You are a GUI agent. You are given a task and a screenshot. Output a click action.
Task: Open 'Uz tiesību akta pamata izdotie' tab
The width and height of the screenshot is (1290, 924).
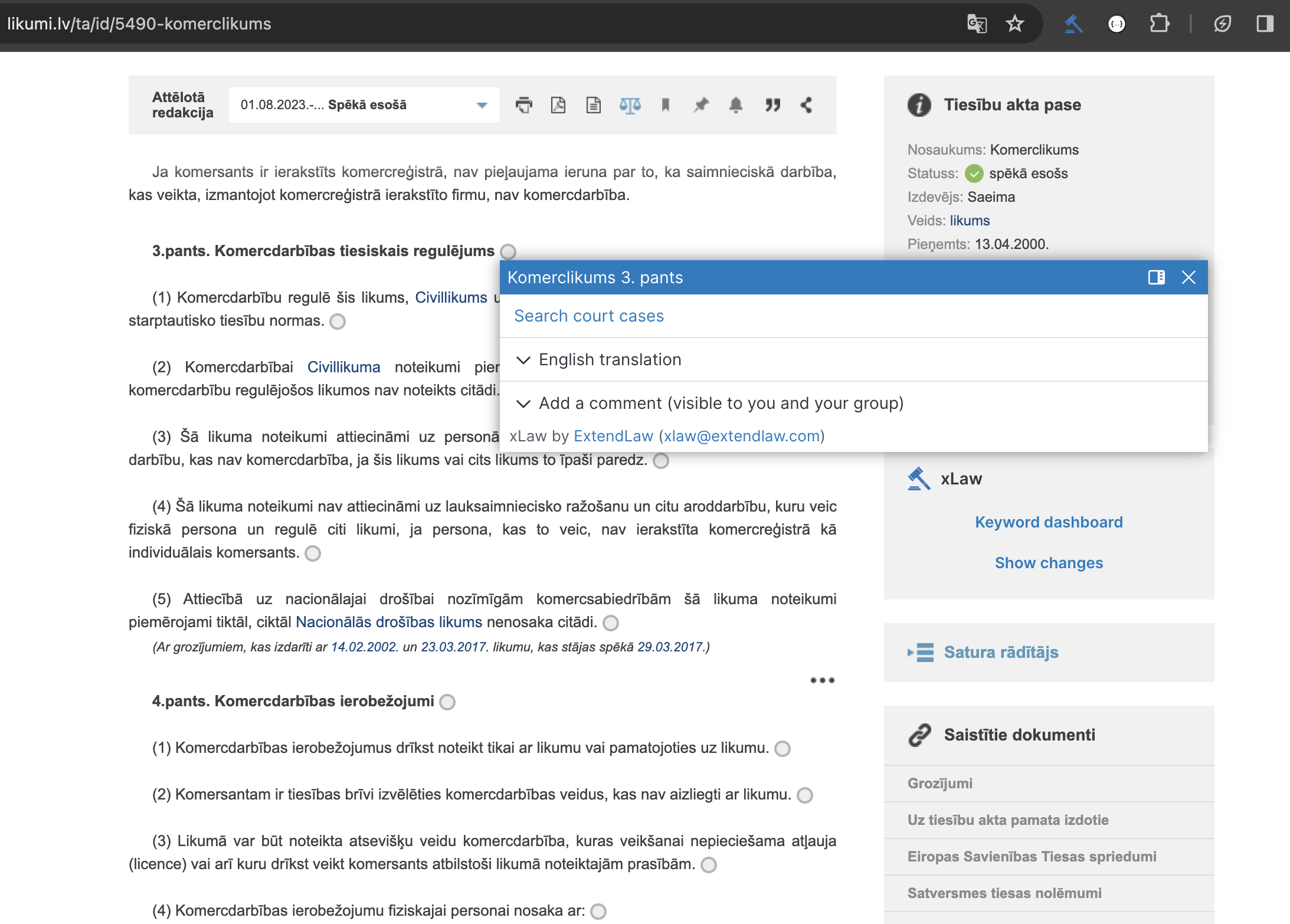[x=1049, y=820]
